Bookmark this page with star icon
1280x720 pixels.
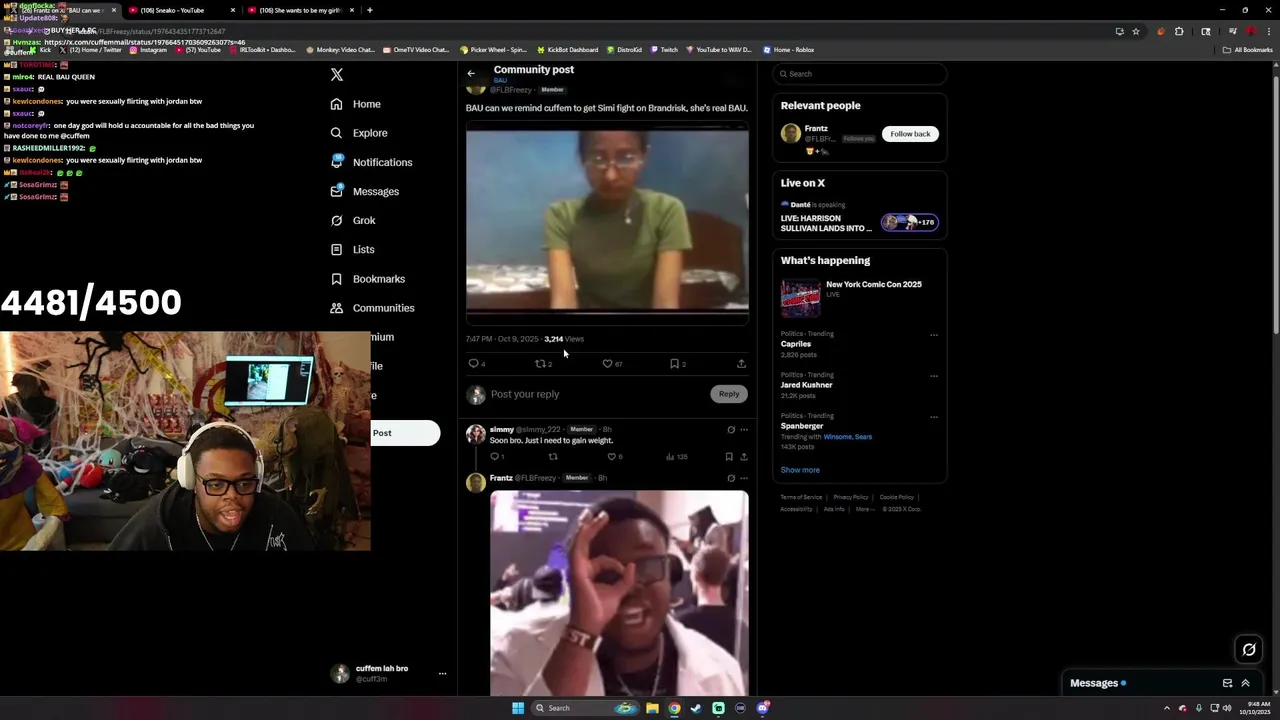tap(1136, 31)
